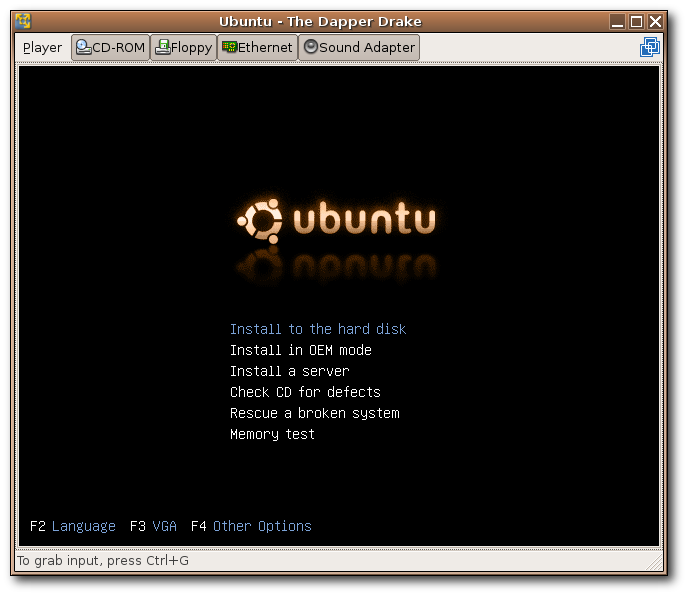The width and height of the screenshot is (688, 596).
Task: Close the Ubuntu Dapper Drake window
Action: 655,22
